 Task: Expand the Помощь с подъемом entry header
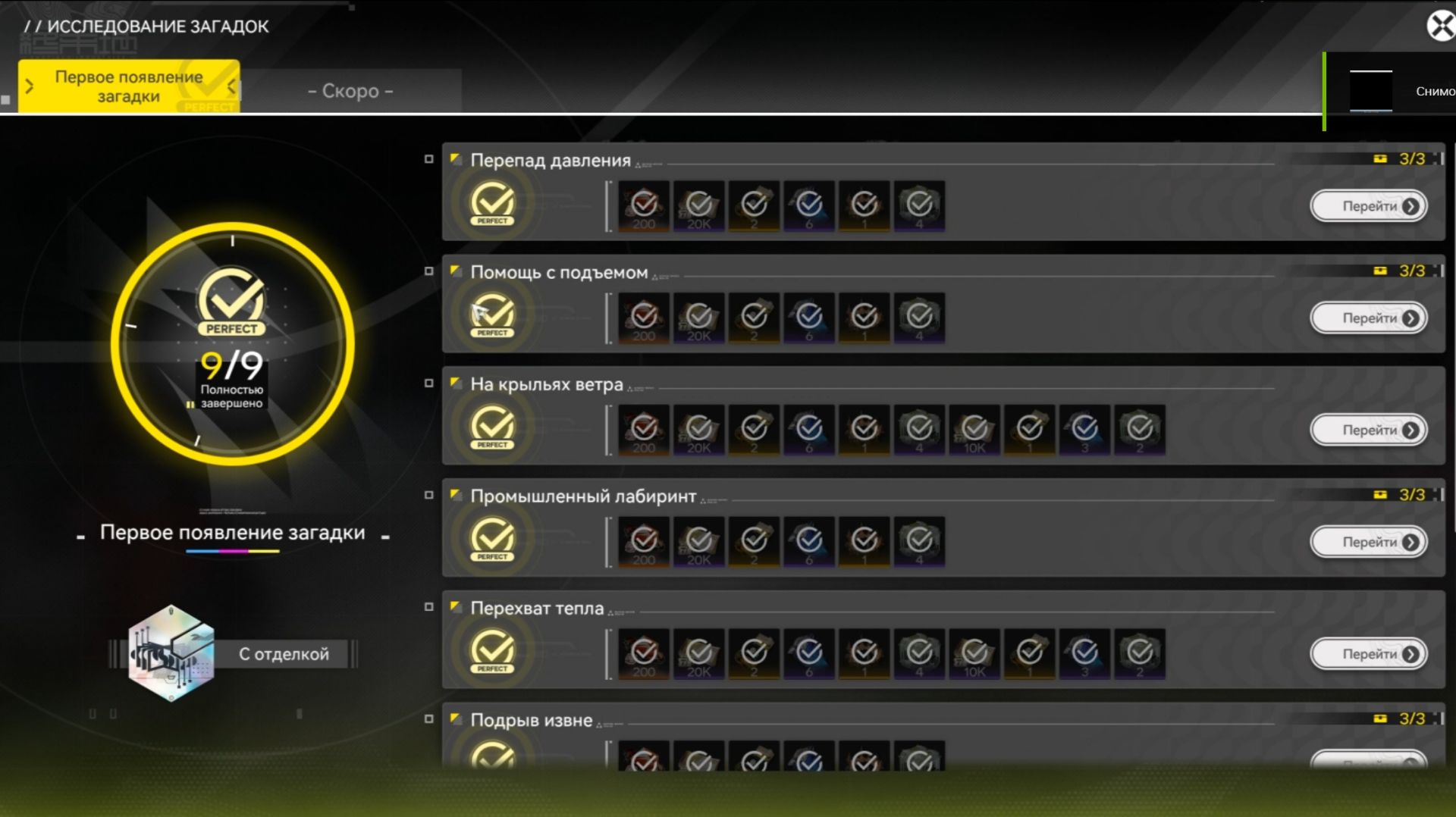click(559, 273)
